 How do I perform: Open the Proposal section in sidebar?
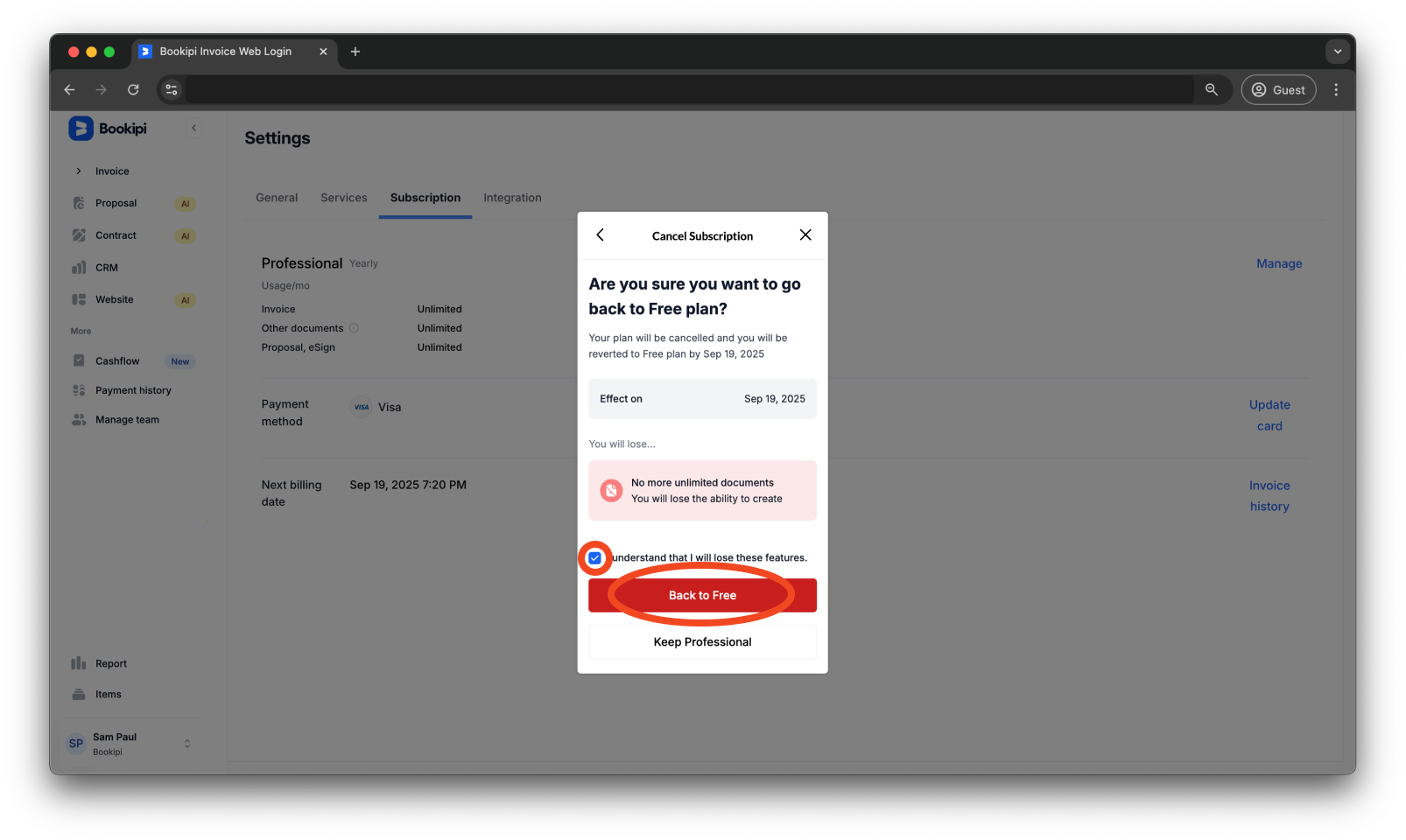(x=80, y=203)
